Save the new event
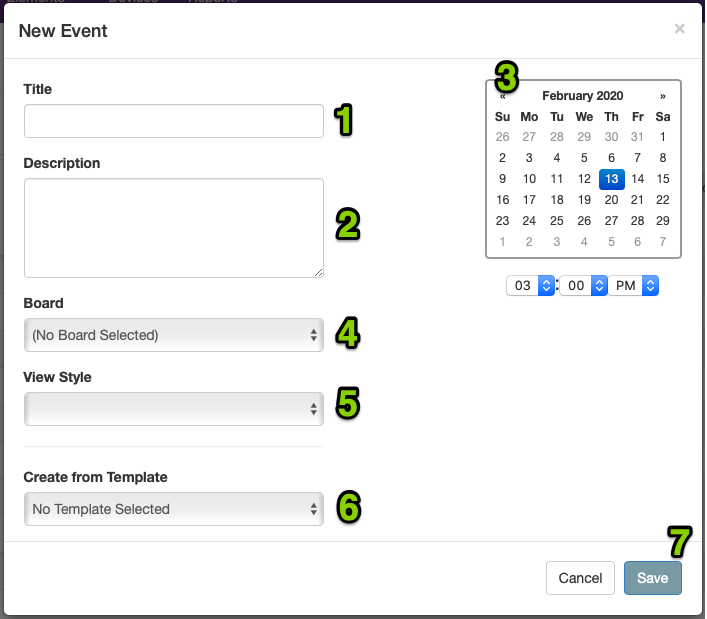The image size is (707, 619). click(652, 578)
